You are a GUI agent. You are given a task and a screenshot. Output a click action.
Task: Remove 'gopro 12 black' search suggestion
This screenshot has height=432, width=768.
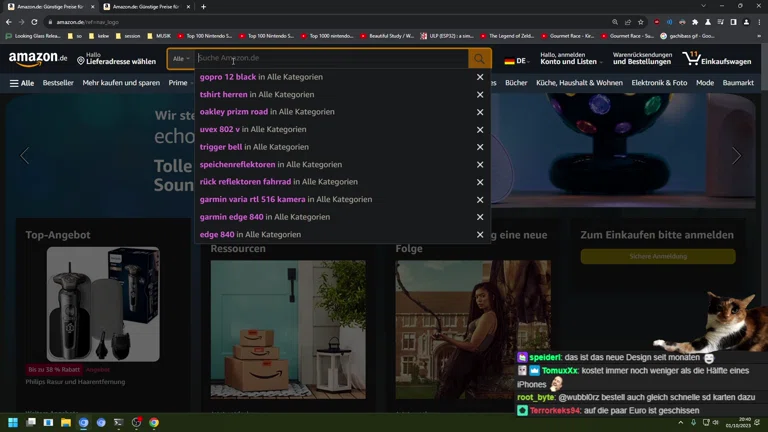point(480,77)
